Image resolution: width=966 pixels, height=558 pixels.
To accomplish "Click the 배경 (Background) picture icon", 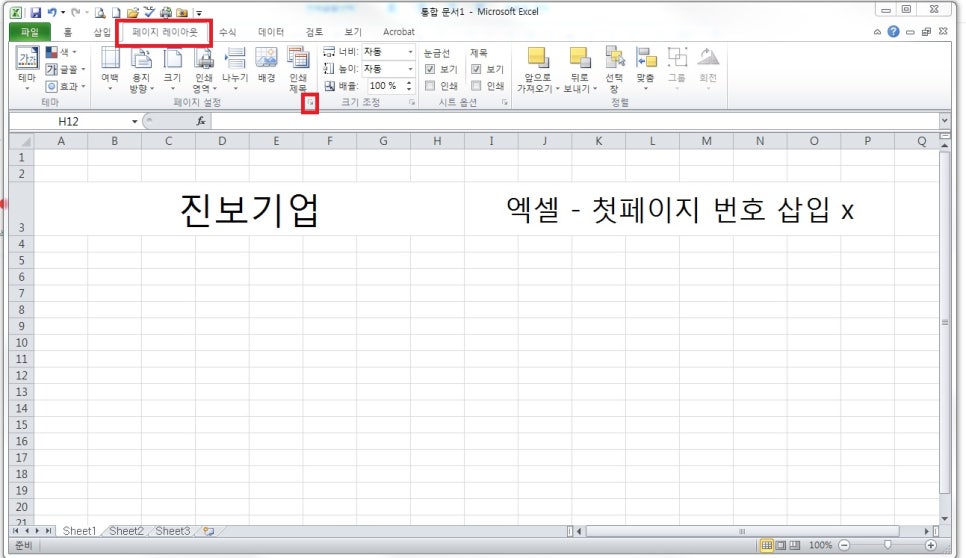I will point(266,65).
